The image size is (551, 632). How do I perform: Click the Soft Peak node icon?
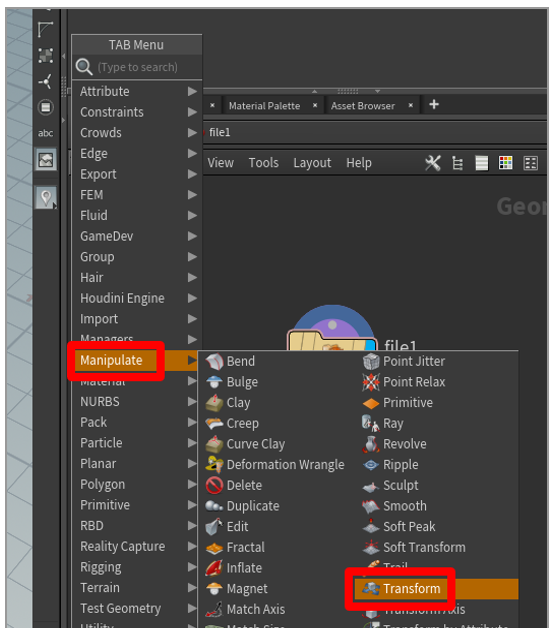371,526
